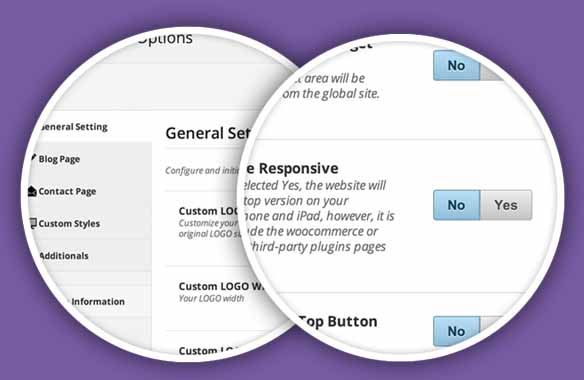This screenshot has height=380, width=584.
Task: Set the Responsive option to No
Action: 457,205
